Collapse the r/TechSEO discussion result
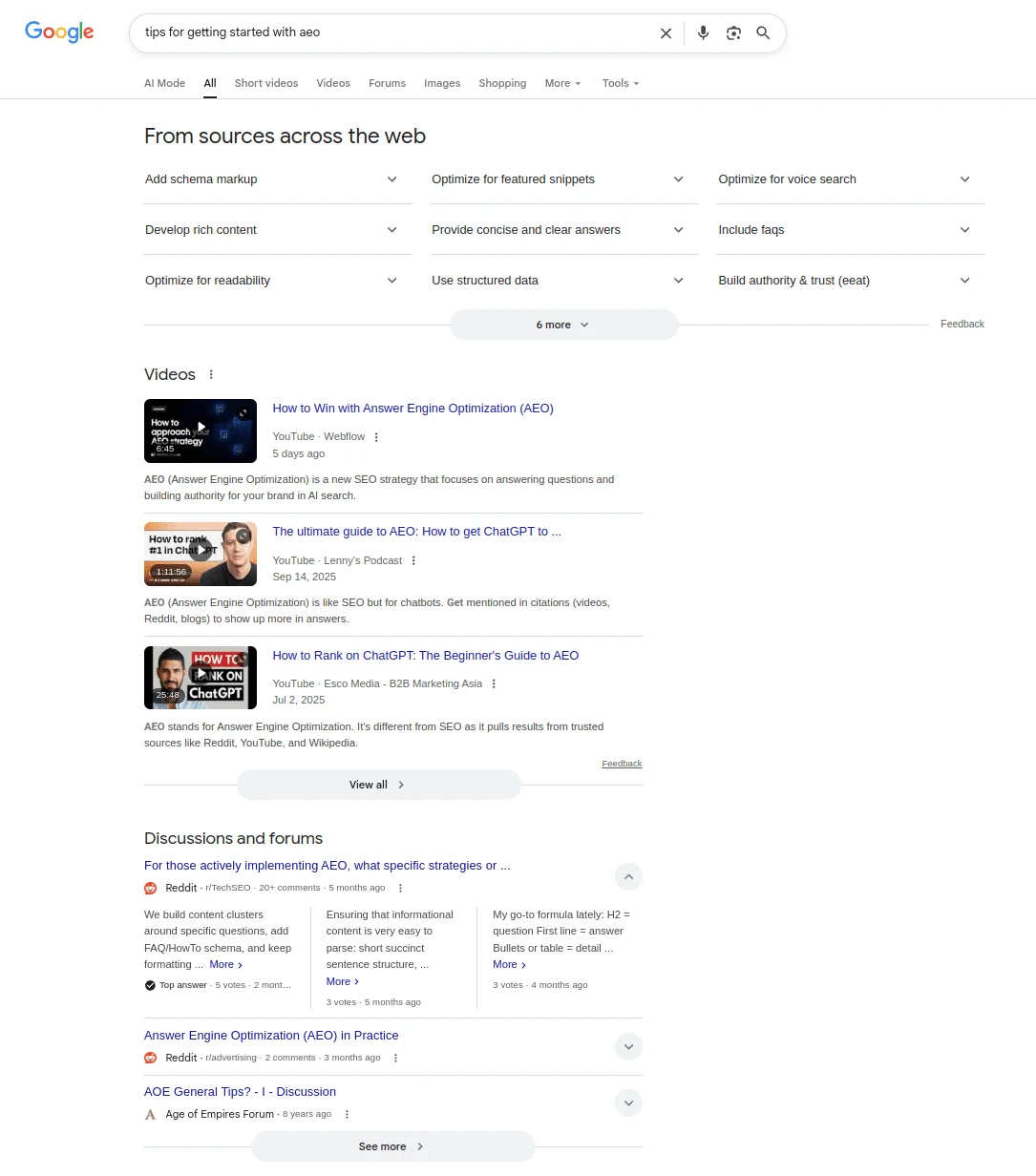Image resolution: width=1036 pixels, height=1176 pixels. tap(628, 877)
